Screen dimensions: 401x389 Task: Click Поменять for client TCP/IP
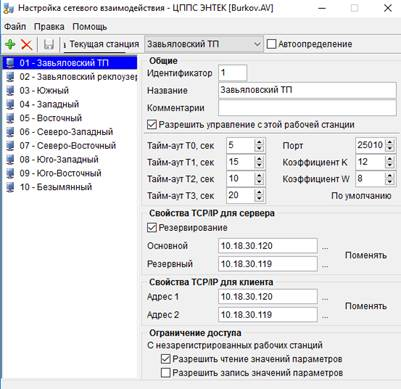[366, 306]
